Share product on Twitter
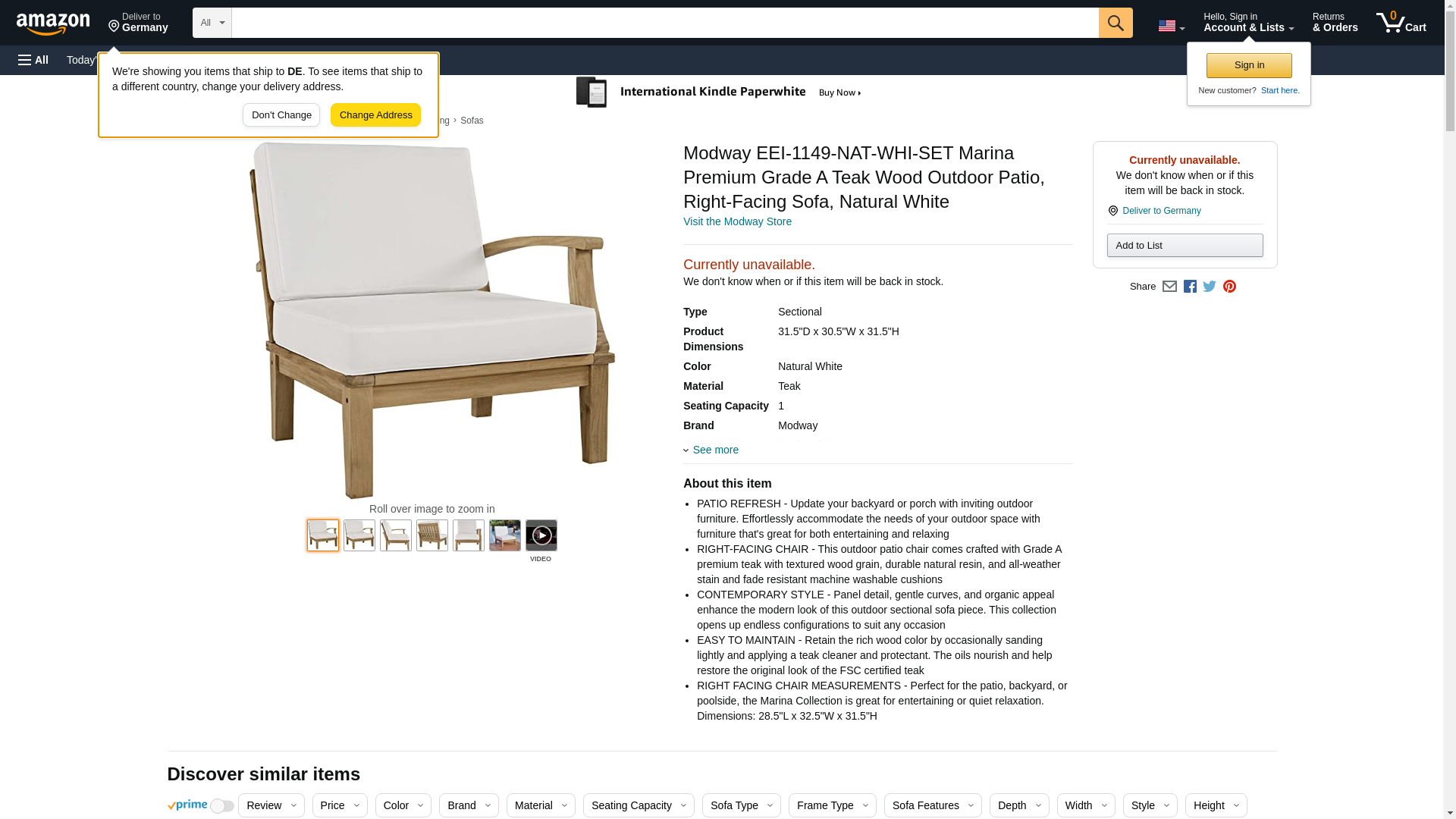Viewport: 1456px width, 819px height. point(1210,287)
